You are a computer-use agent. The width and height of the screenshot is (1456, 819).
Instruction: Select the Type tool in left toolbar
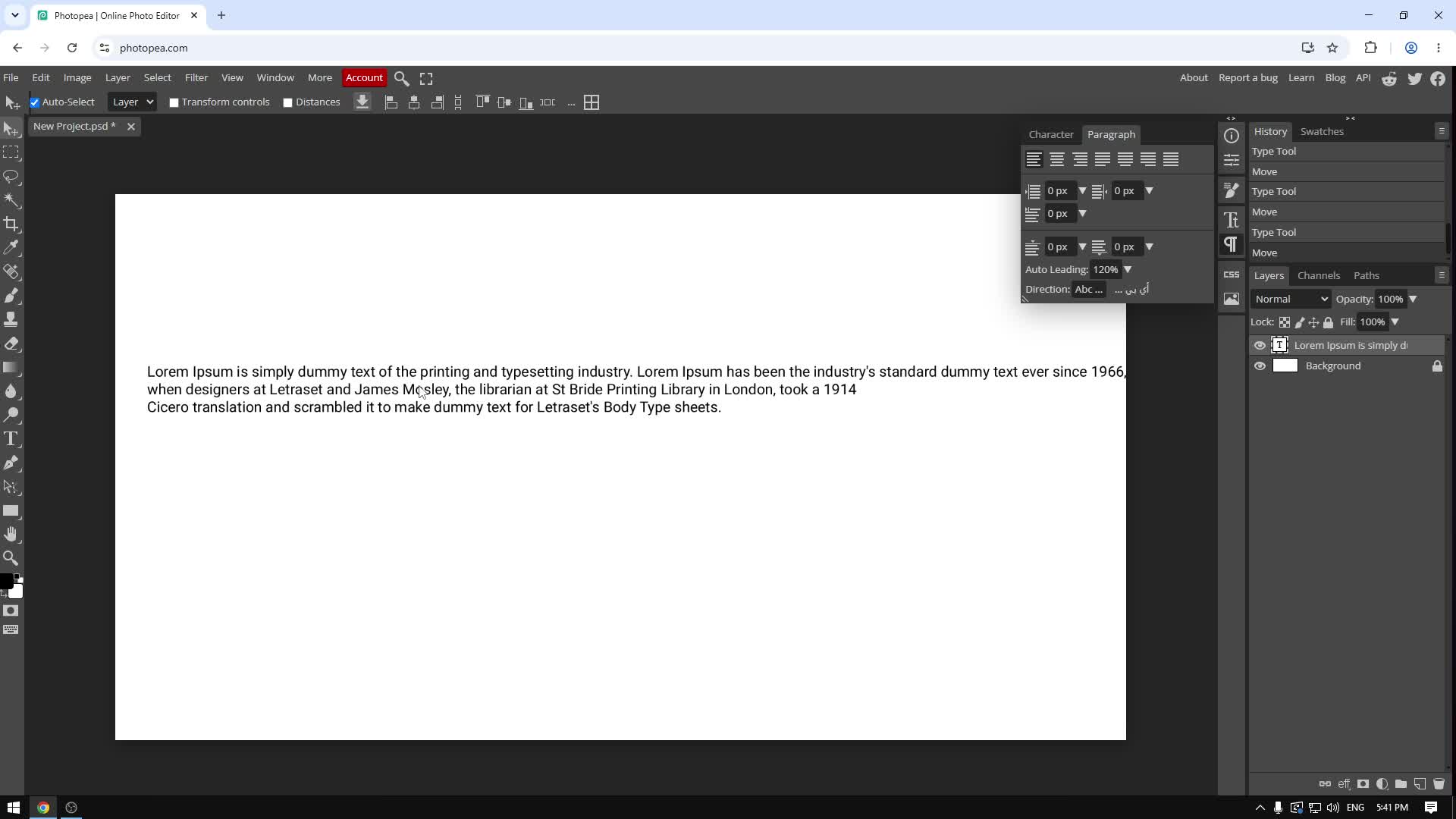(11, 439)
